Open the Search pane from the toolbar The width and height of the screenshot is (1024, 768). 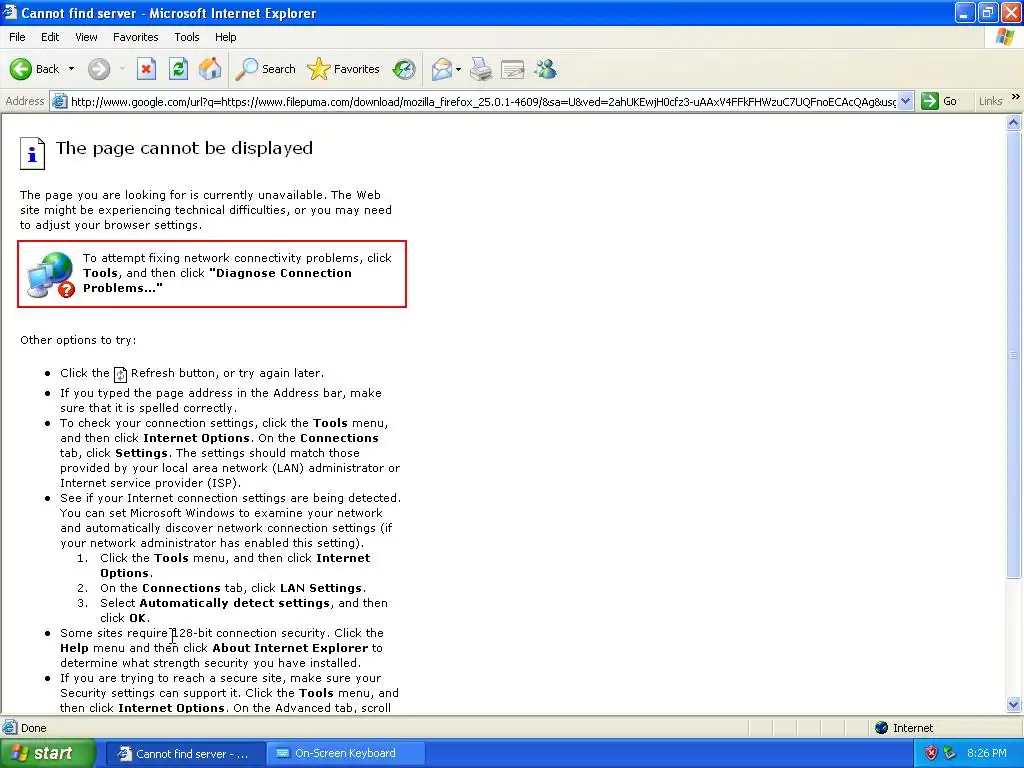(266, 69)
